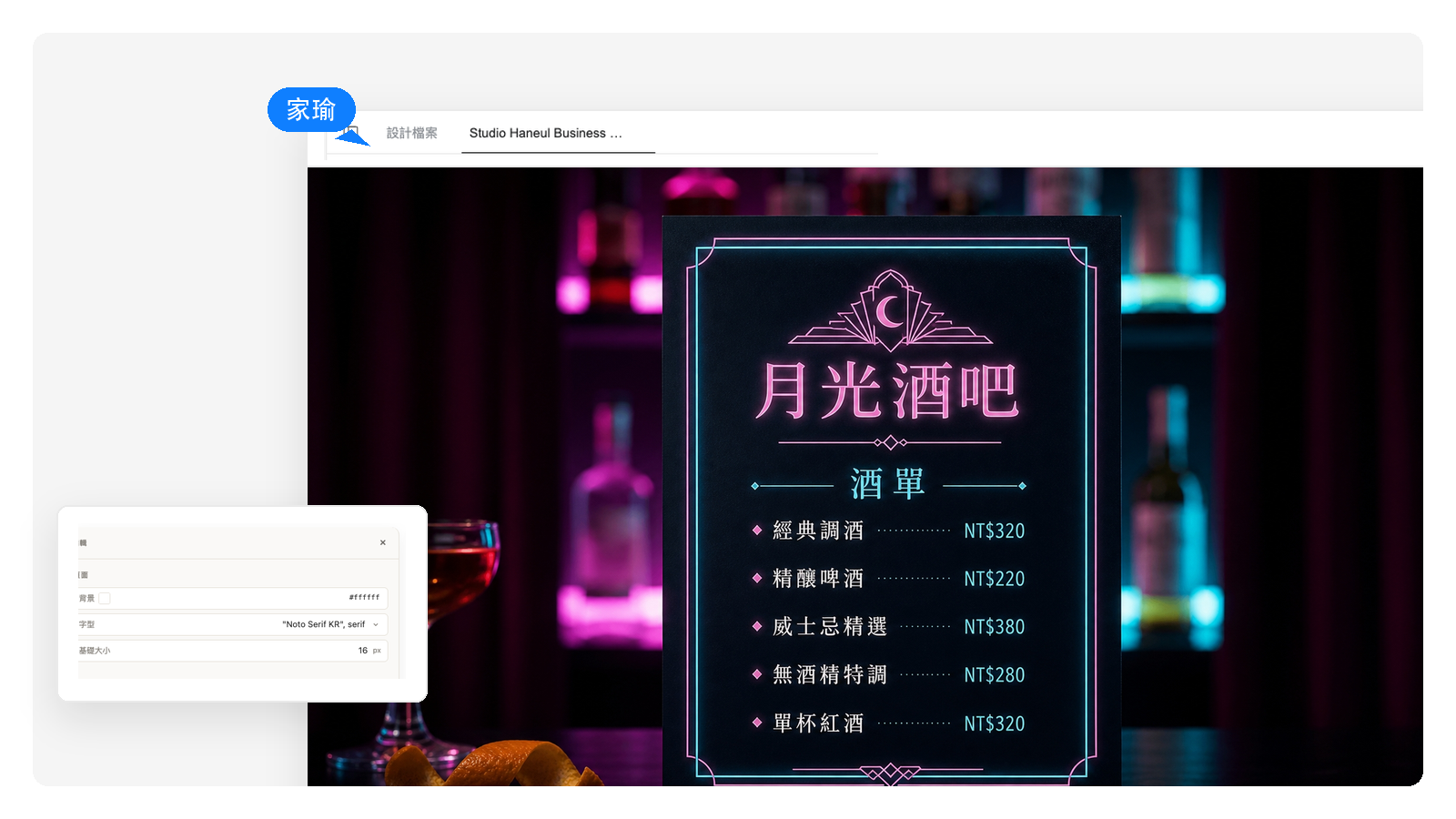The width and height of the screenshot is (1456, 819).
Task: Edit the #ffffff hex value field
Action: pyautogui.click(x=364, y=598)
